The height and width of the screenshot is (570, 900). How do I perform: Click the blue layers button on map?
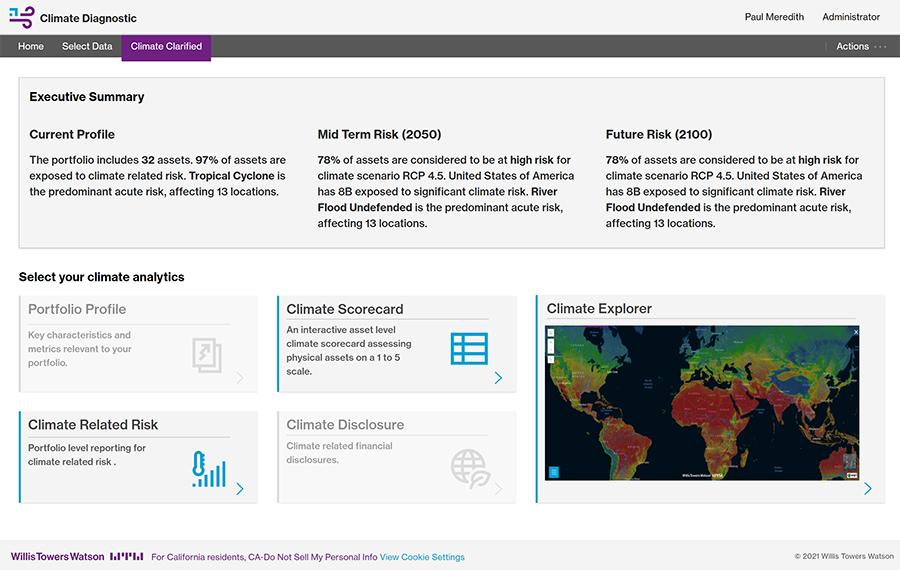(553, 472)
